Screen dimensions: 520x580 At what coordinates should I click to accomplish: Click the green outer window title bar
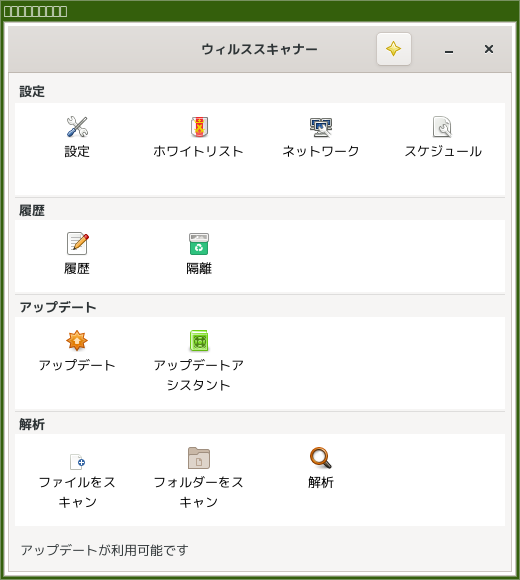pos(260,11)
